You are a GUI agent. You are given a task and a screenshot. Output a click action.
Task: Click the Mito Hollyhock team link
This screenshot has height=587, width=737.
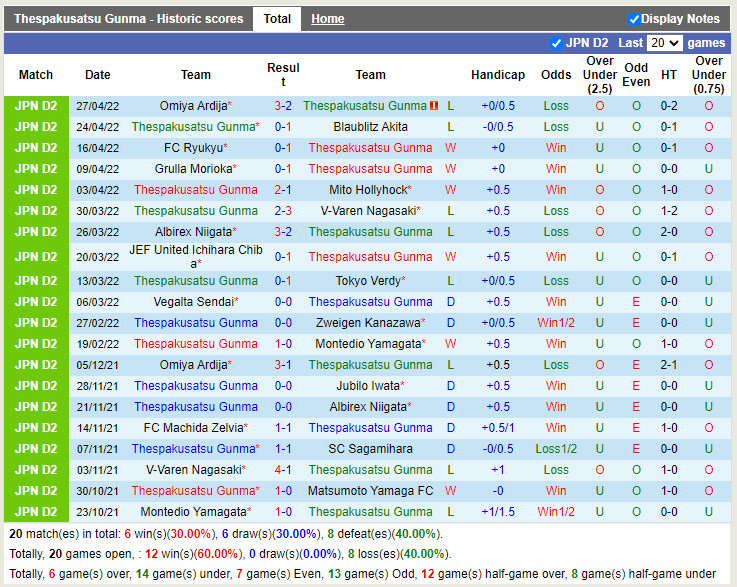click(367, 190)
